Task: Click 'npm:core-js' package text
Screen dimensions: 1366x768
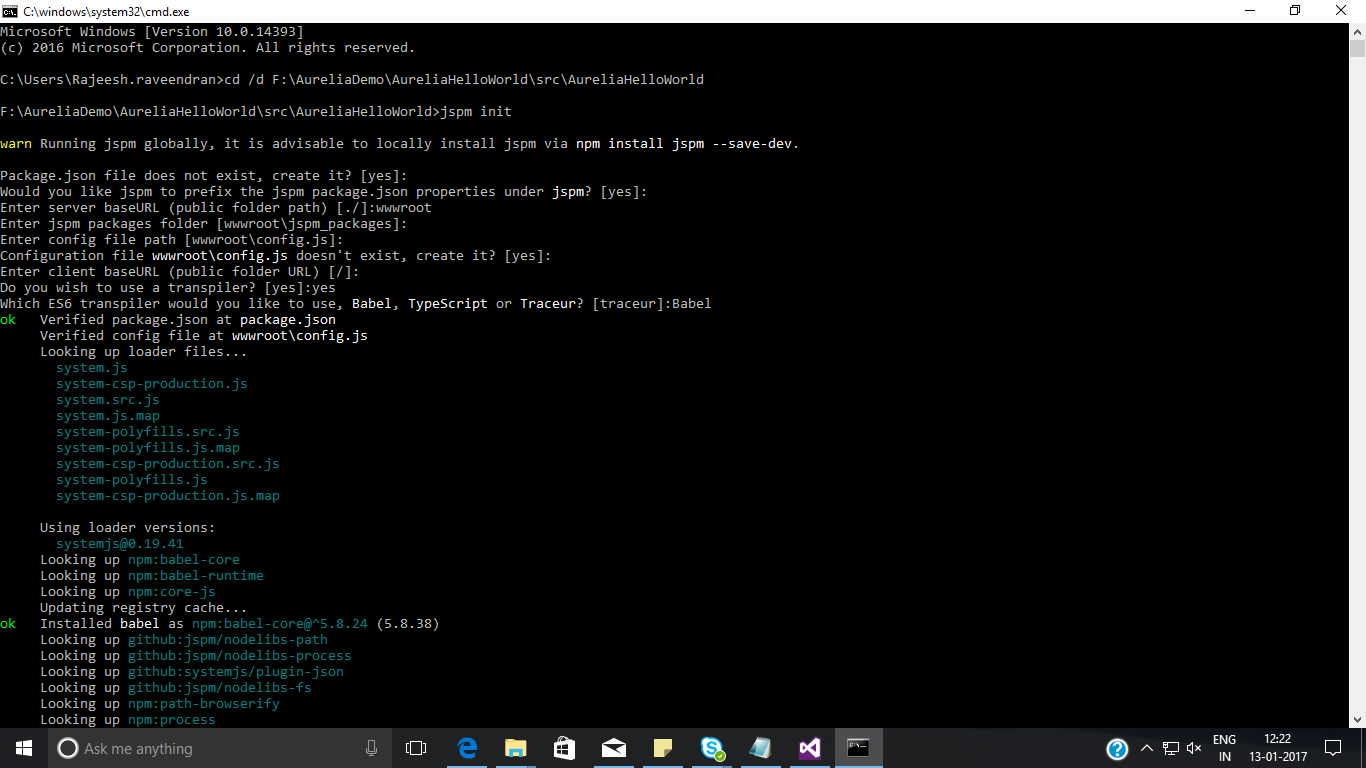Action: (x=172, y=591)
